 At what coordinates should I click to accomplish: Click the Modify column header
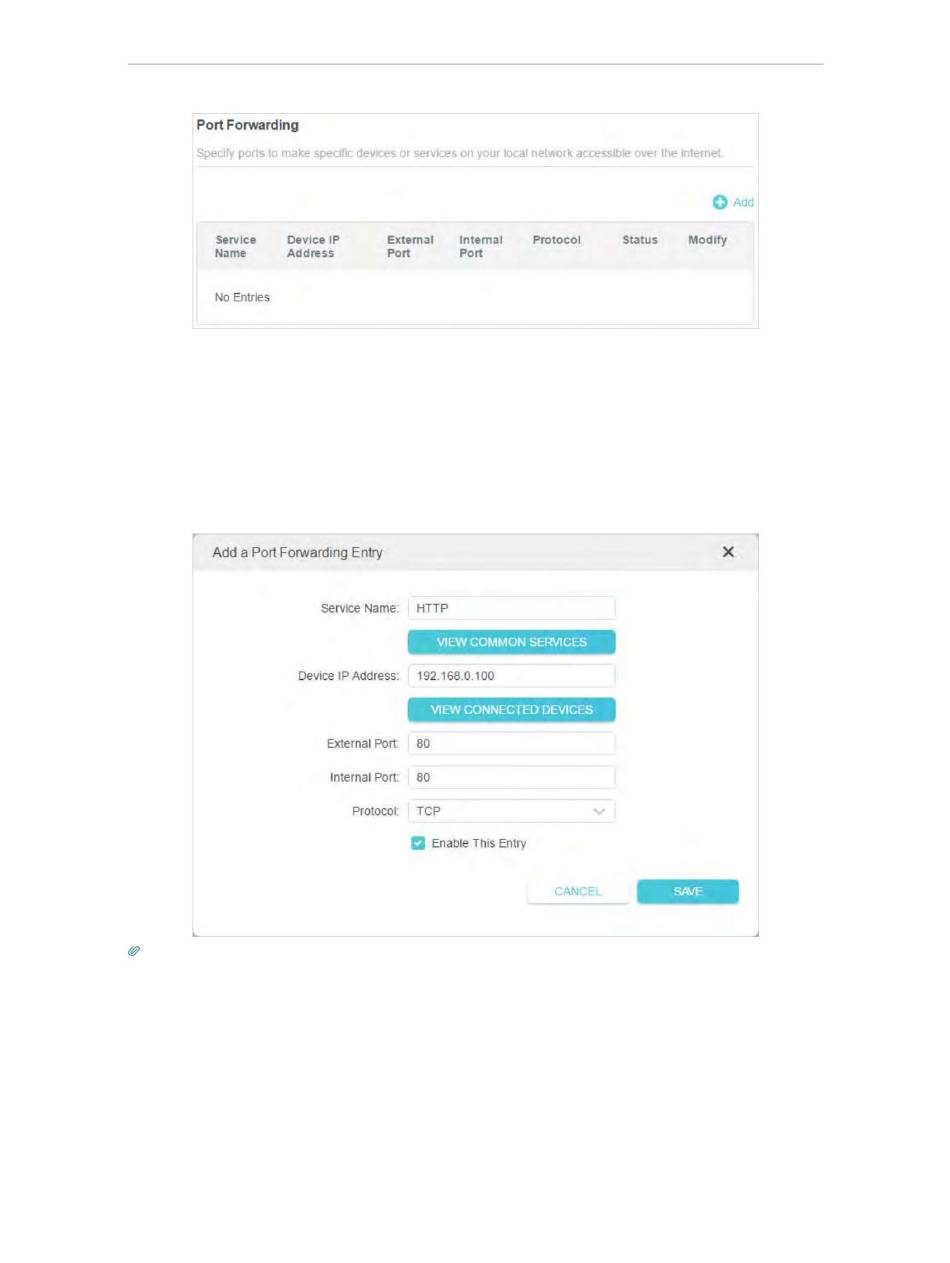tap(707, 241)
